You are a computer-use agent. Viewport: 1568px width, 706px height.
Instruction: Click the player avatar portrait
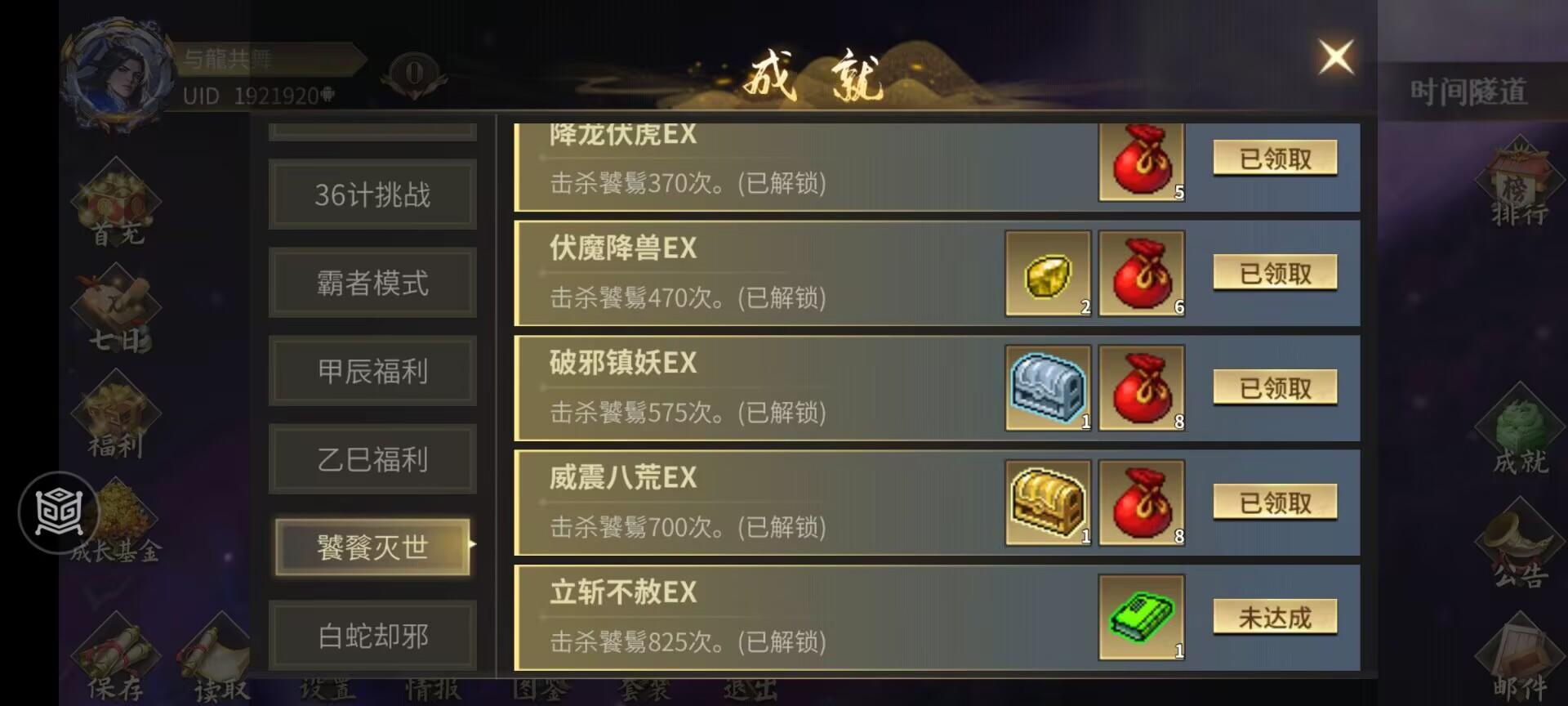click(120, 74)
